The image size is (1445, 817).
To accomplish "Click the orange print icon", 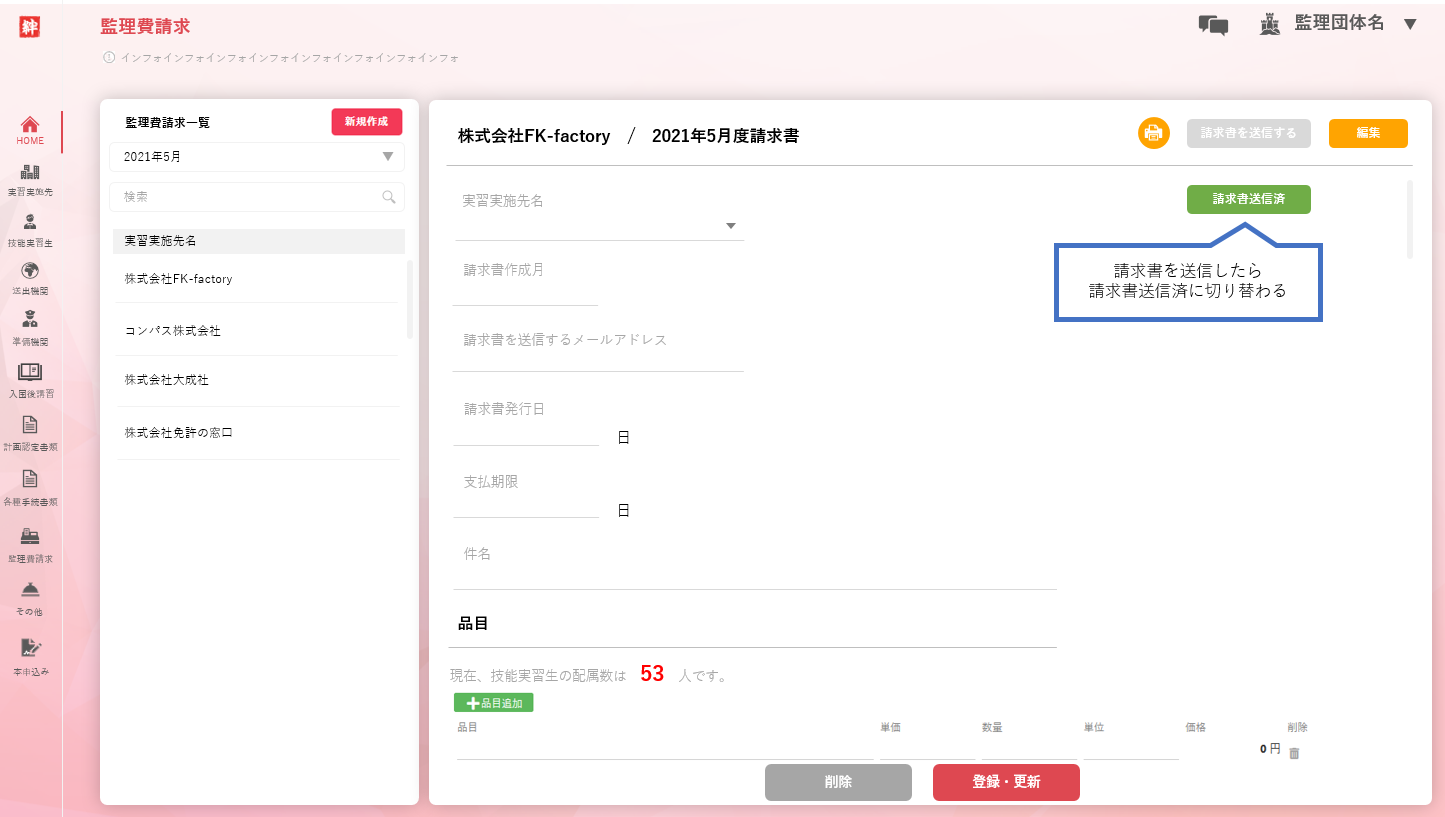I will click(x=1153, y=133).
